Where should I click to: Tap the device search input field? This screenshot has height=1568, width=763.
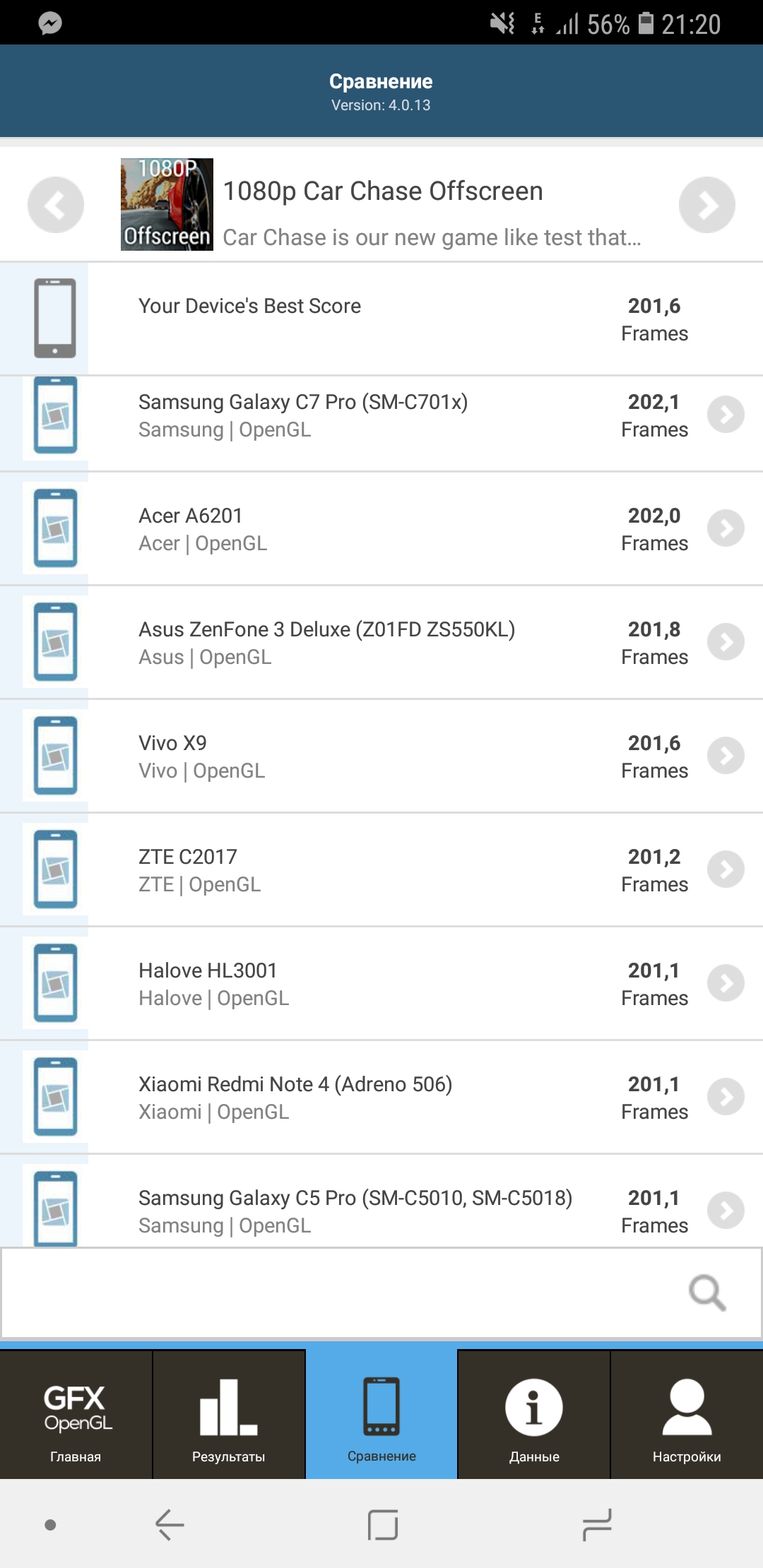pos(339,1293)
